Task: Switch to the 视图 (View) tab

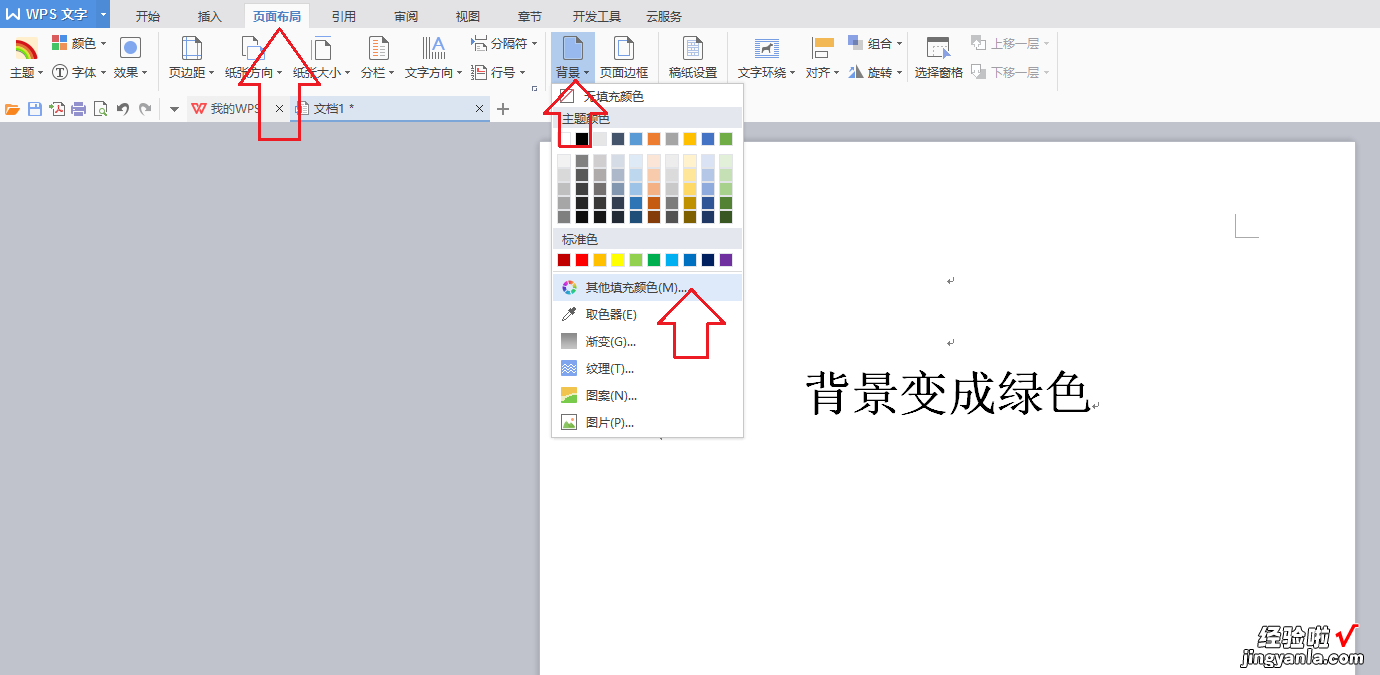Action: (468, 16)
